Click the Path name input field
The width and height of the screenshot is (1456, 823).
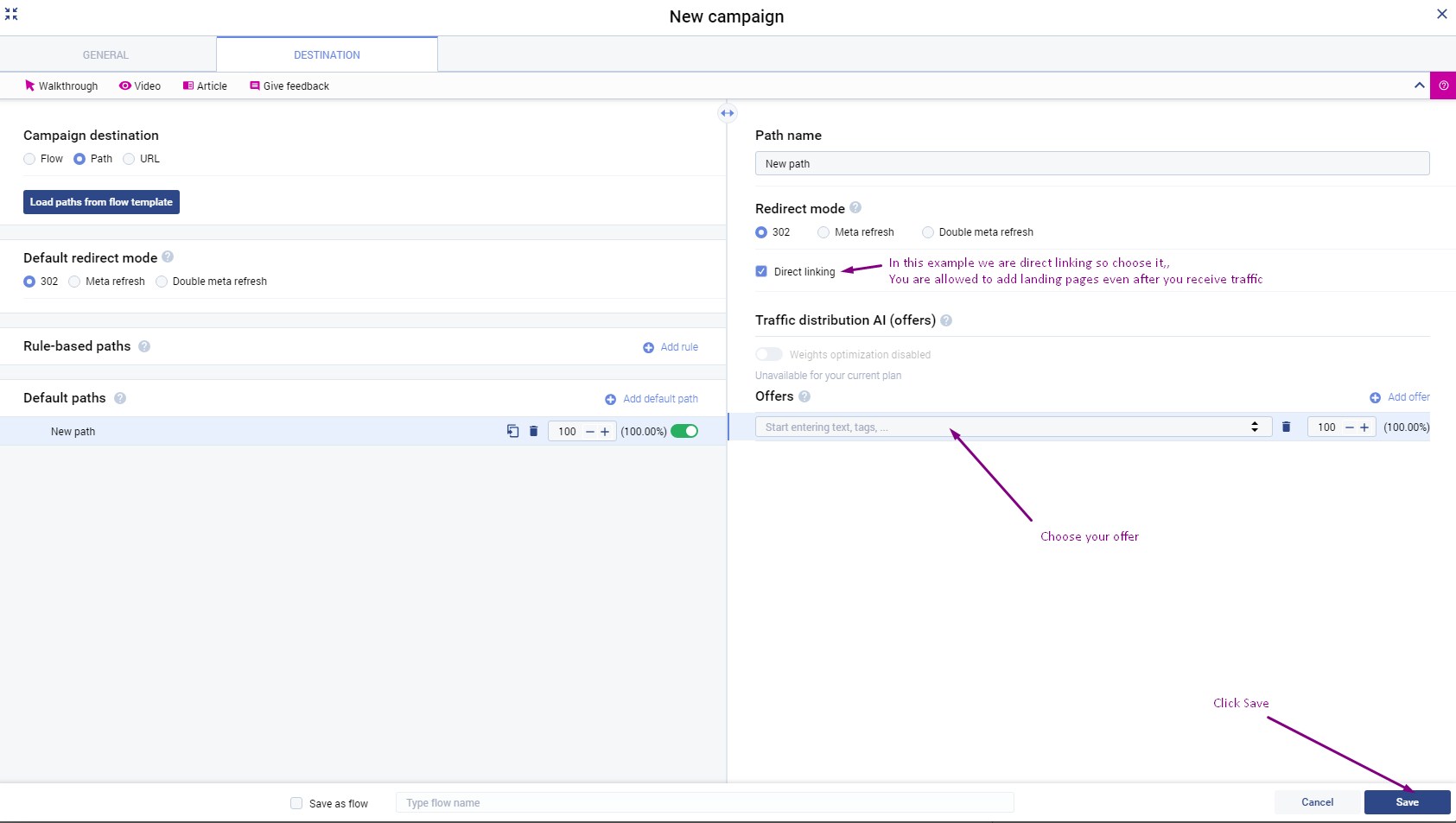pos(1092,163)
